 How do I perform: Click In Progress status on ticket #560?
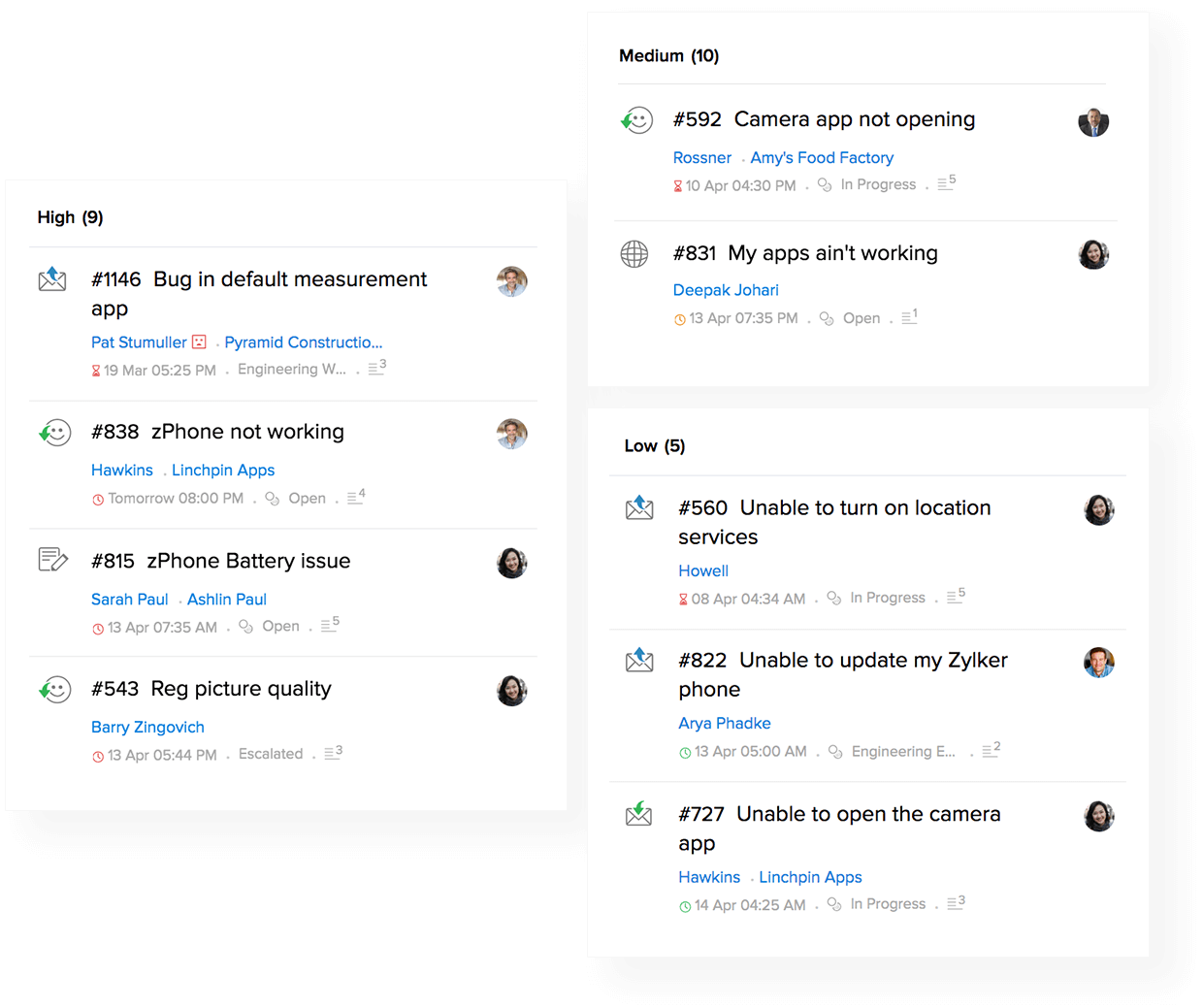pyautogui.click(x=888, y=598)
